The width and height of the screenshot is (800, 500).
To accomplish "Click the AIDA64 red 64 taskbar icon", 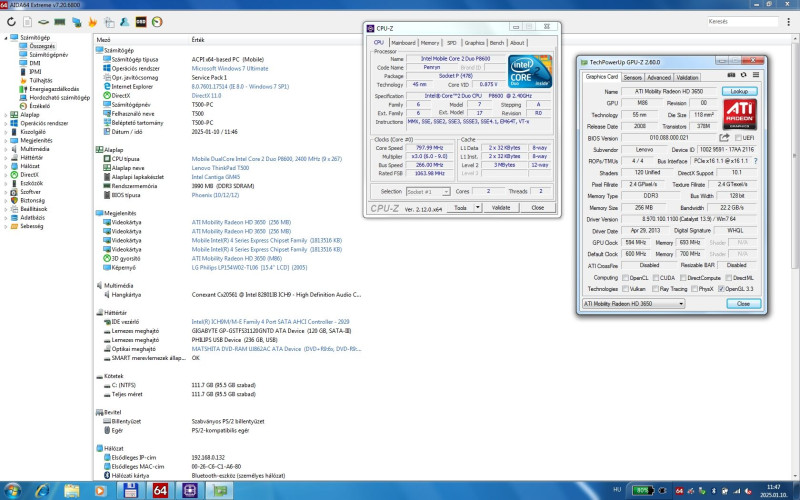I will (x=160, y=490).
